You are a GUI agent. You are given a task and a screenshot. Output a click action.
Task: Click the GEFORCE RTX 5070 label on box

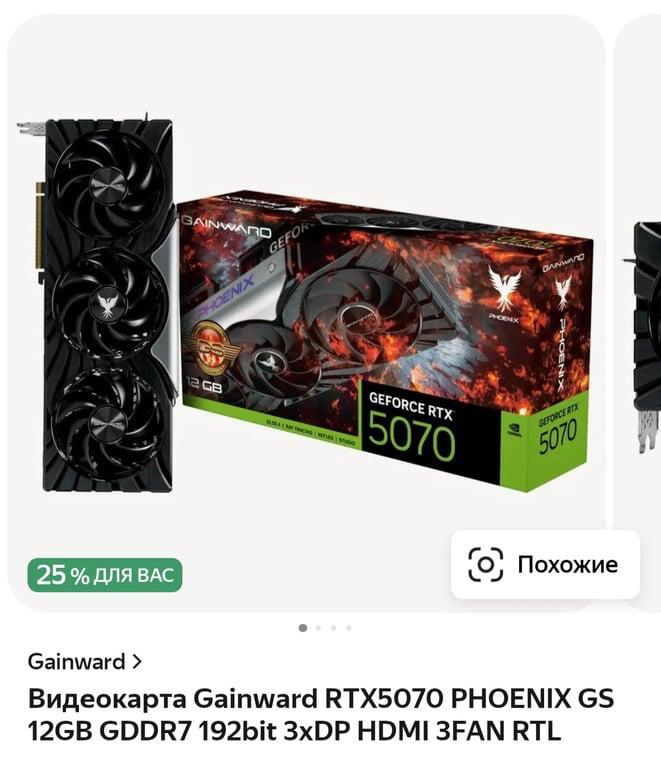pyautogui.click(x=412, y=427)
